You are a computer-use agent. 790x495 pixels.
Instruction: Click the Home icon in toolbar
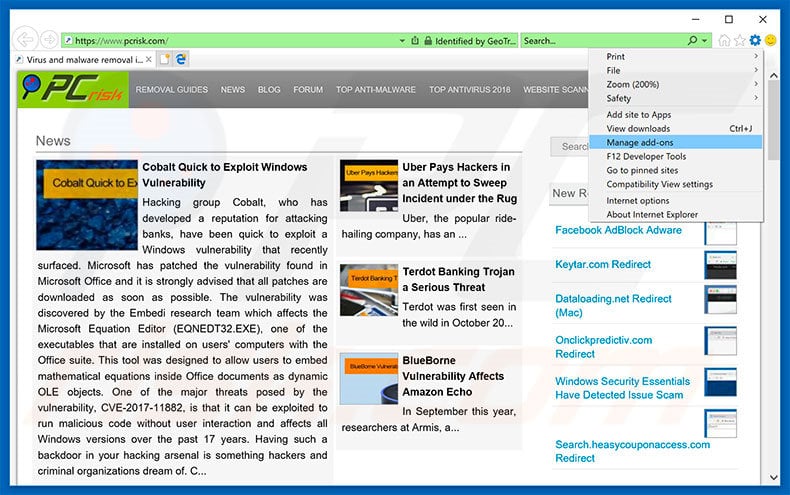click(724, 40)
